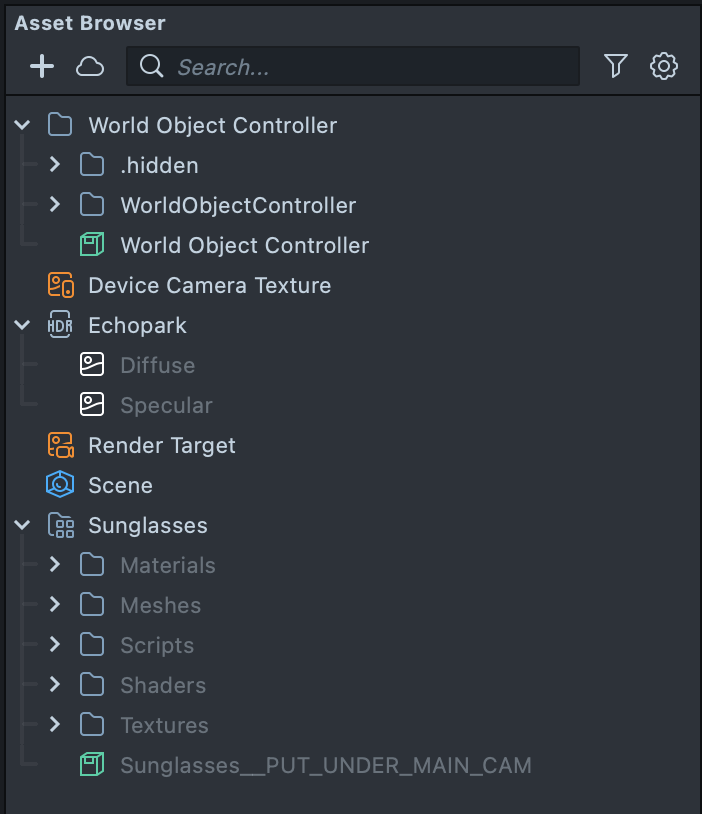Click the add new asset plus icon

coord(42,67)
